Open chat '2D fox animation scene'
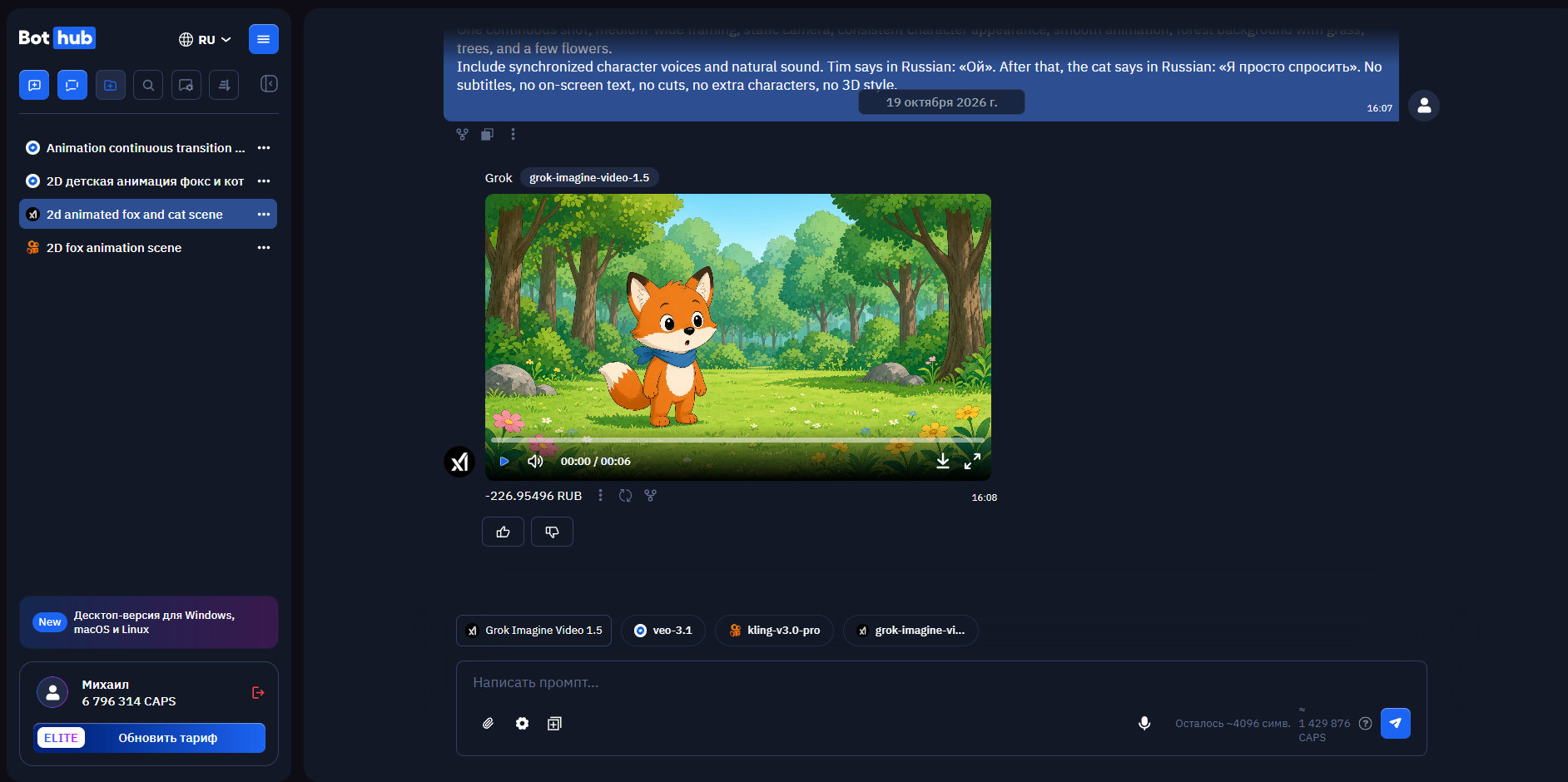 (x=148, y=248)
